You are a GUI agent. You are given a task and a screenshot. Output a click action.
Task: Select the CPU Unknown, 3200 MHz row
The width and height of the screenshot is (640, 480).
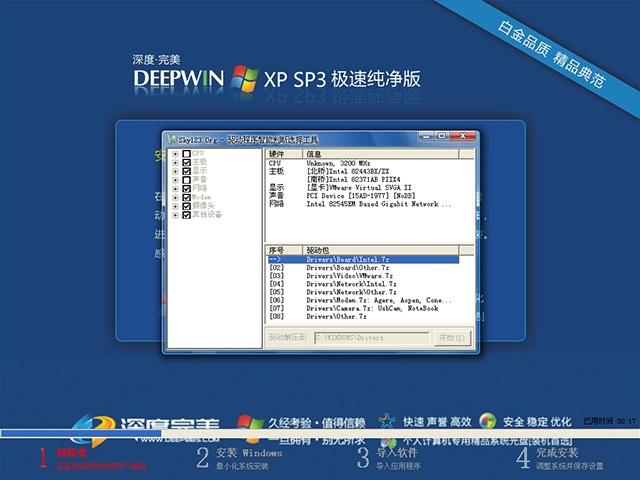pos(363,163)
